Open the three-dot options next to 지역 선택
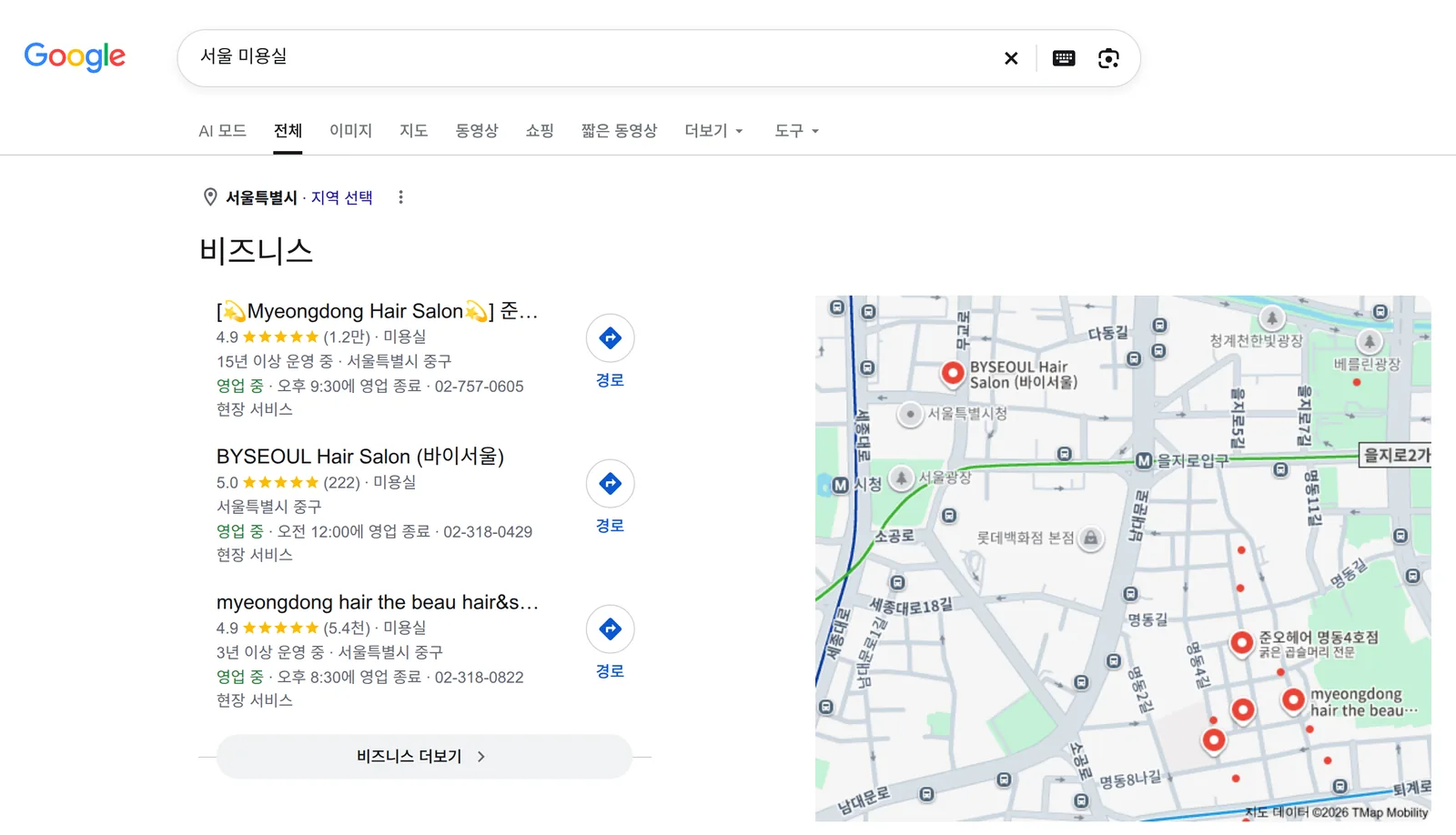1456x835 pixels. tap(400, 197)
